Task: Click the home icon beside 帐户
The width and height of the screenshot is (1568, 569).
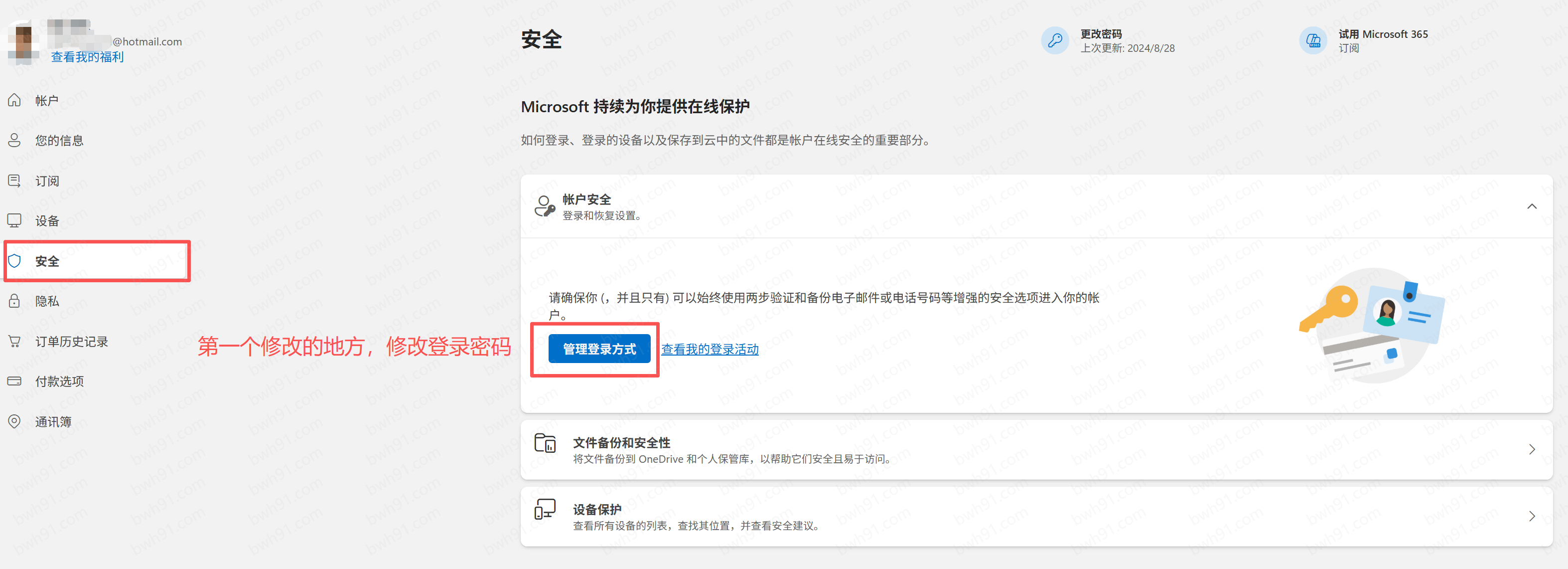Action: 14,100
